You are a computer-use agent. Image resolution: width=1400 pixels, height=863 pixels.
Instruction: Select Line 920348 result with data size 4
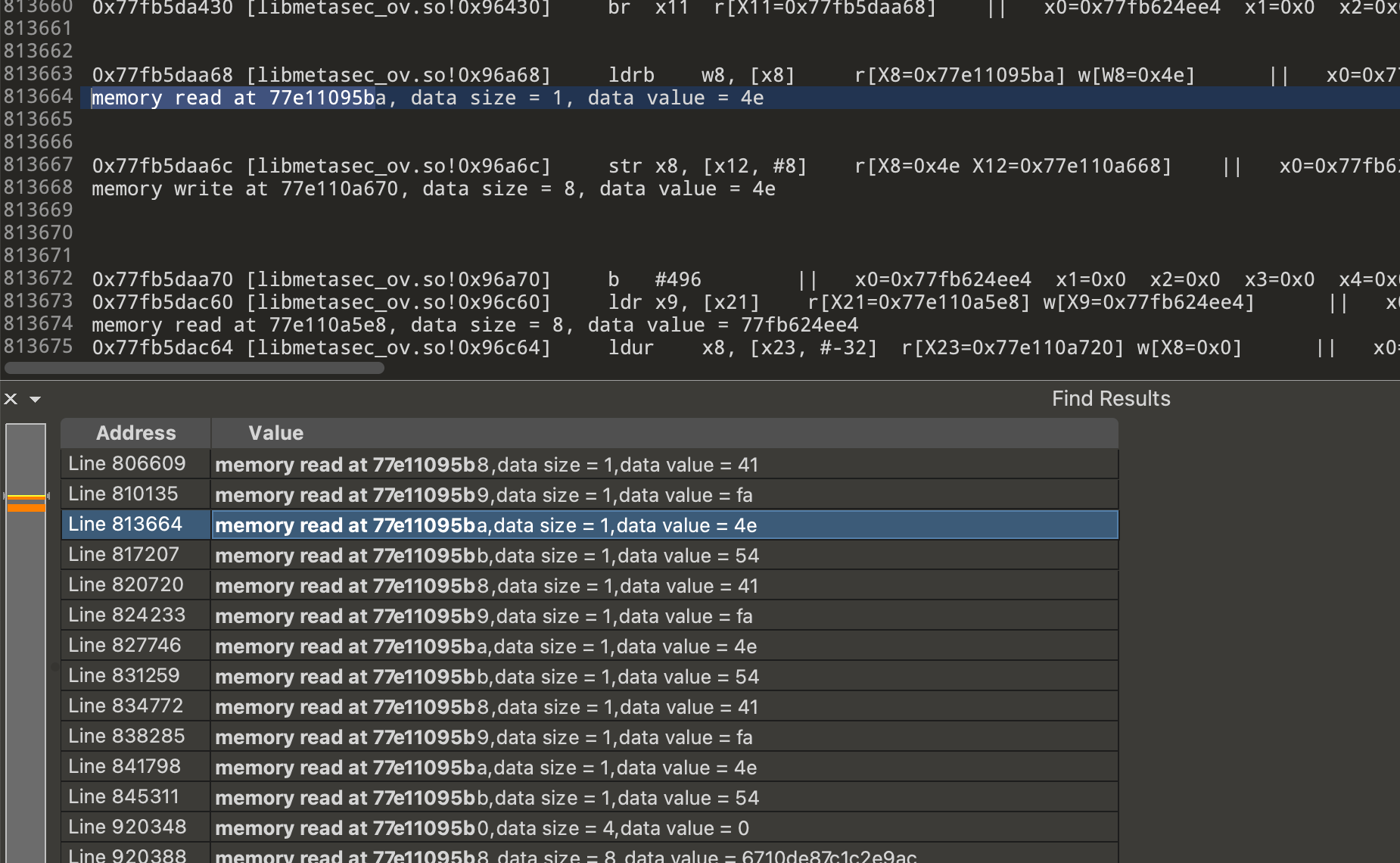click(127, 827)
